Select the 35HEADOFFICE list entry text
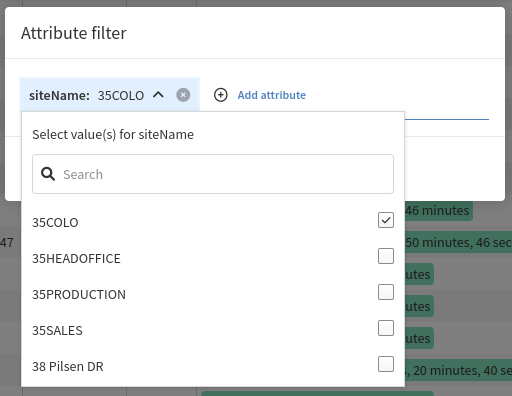The height and width of the screenshot is (396, 512). [76, 258]
